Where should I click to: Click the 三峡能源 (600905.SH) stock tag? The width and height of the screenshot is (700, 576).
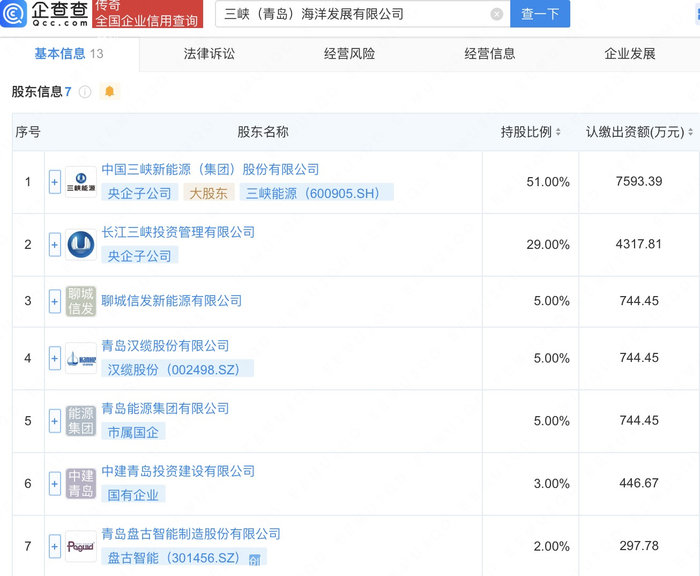pos(313,193)
